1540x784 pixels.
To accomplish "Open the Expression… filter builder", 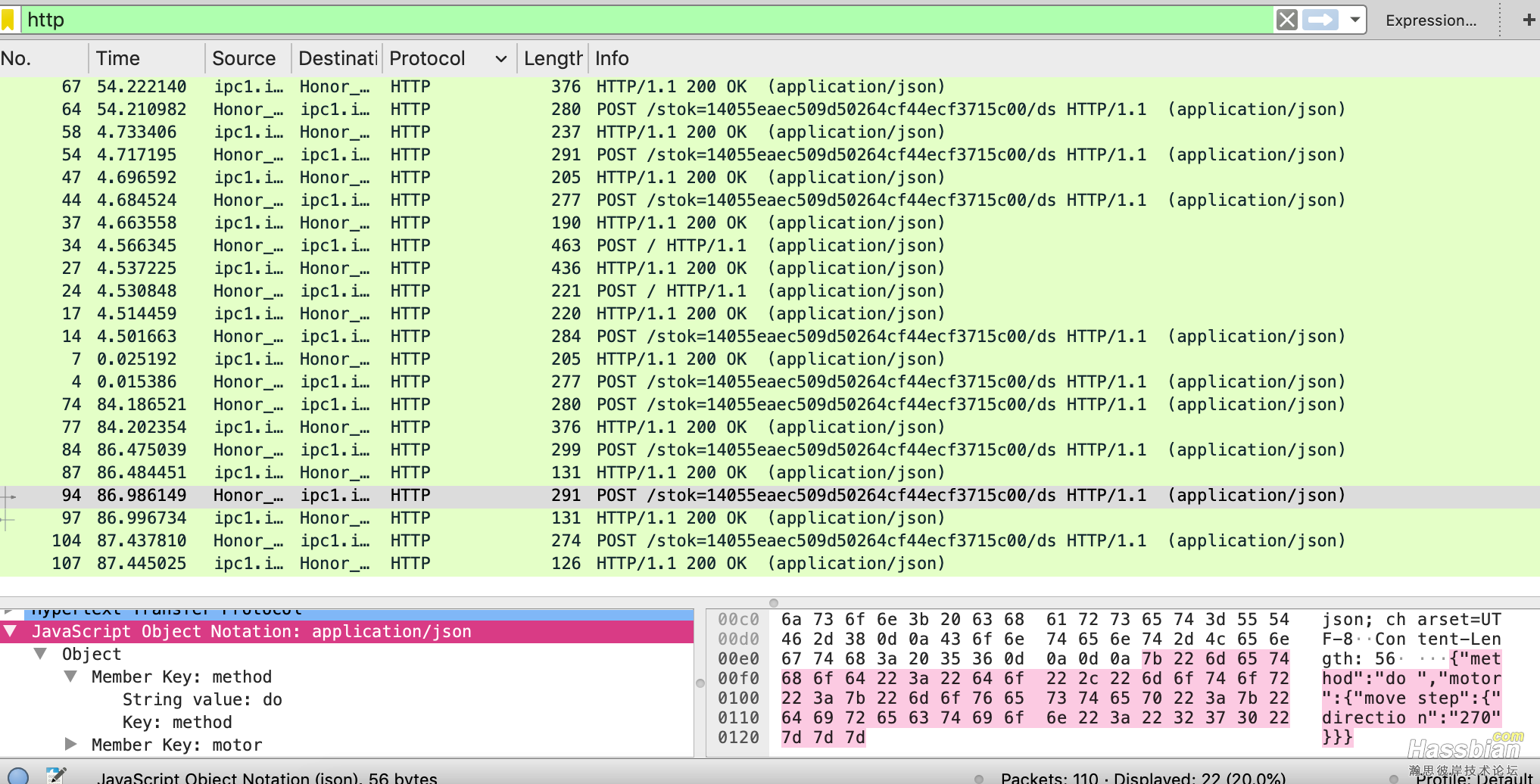I will (x=1431, y=20).
